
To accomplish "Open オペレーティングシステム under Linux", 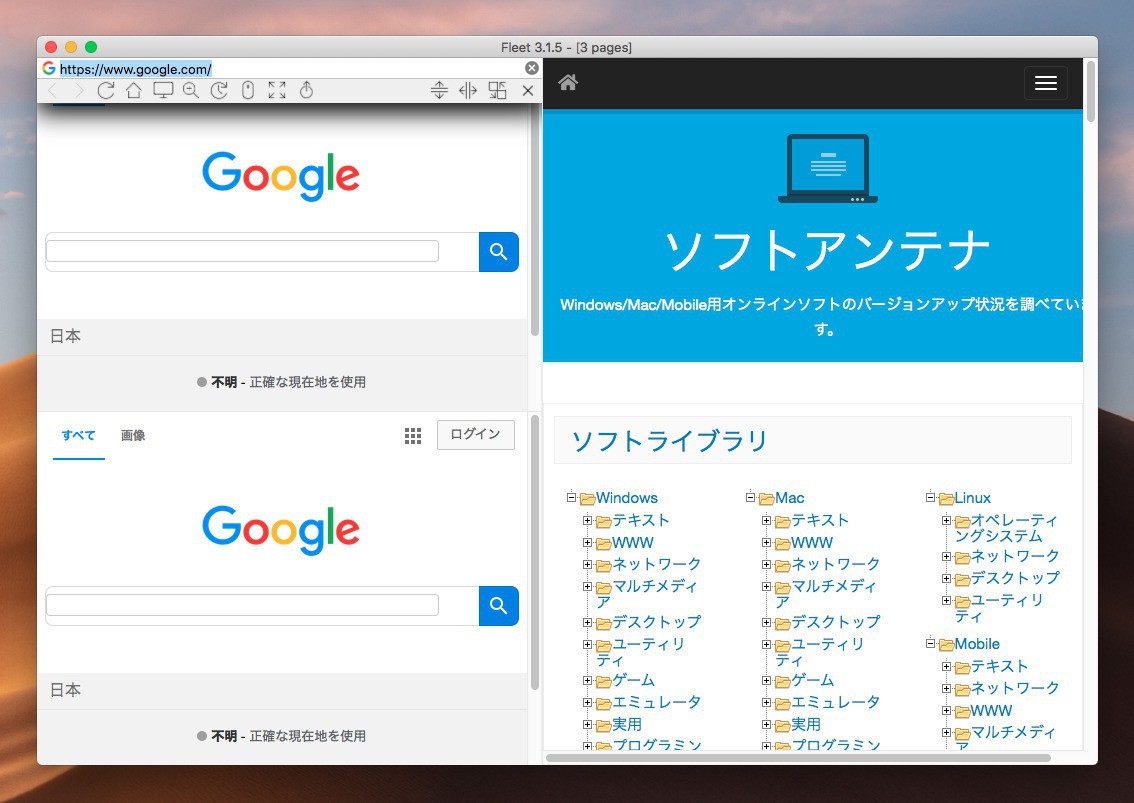I will coord(1006,527).
